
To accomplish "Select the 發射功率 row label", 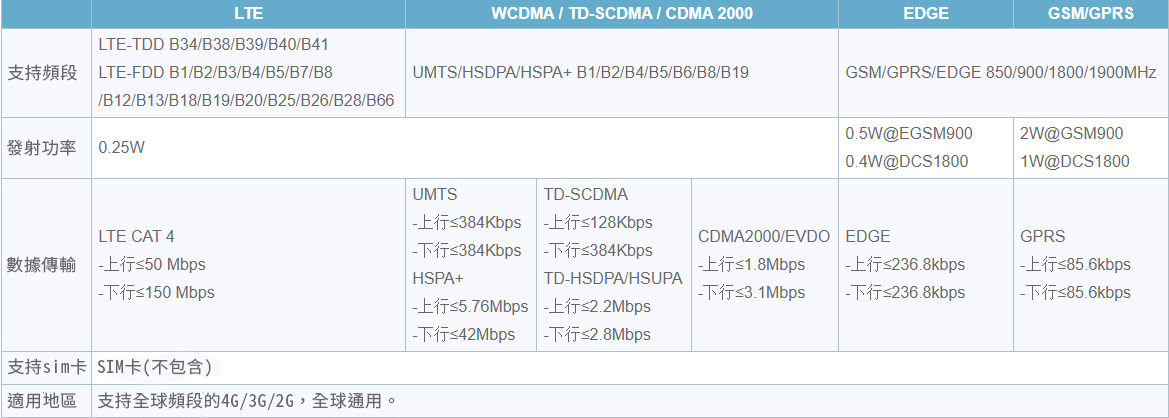I will (42, 148).
